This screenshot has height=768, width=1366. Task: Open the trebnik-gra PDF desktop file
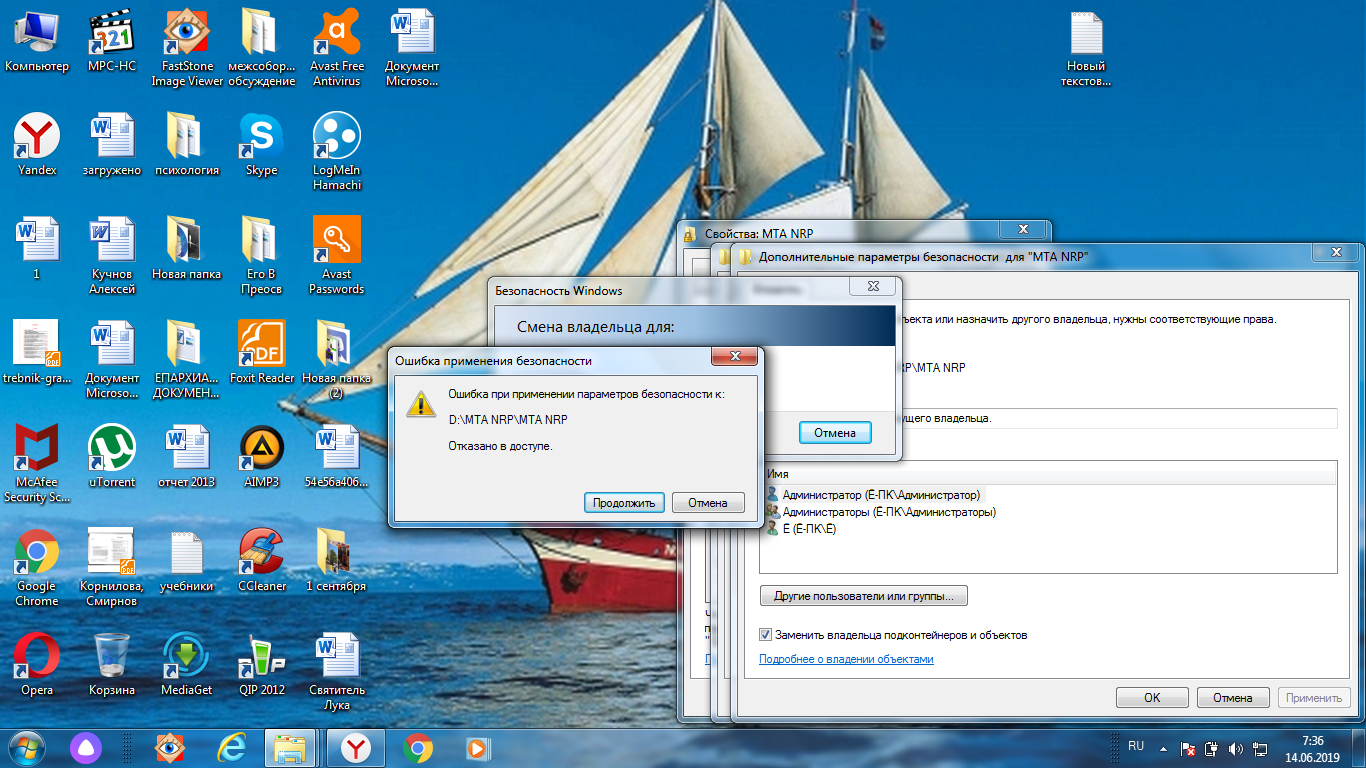37,352
